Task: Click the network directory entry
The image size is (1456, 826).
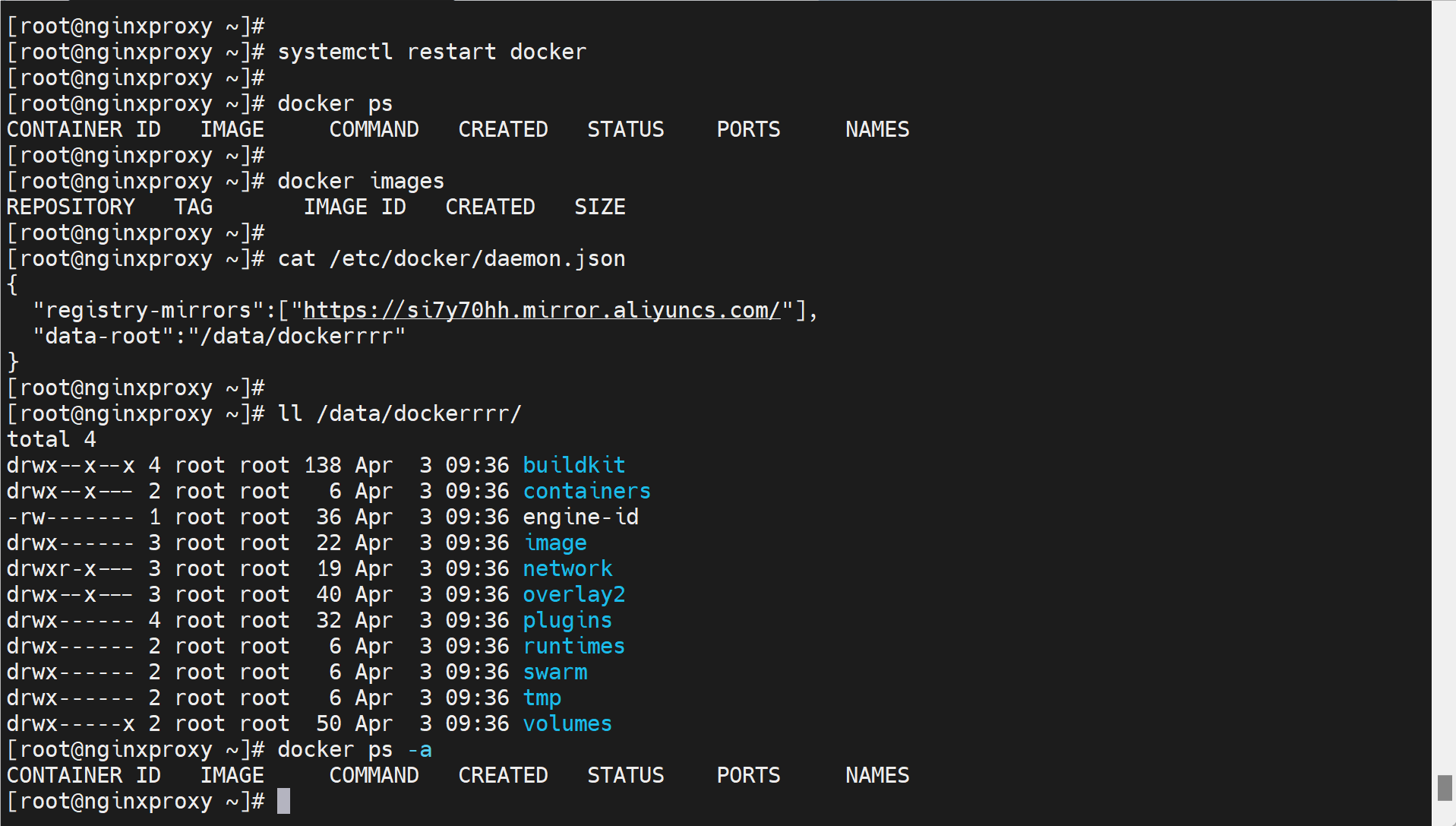Action: pyautogui.click(x=567, y=568)
